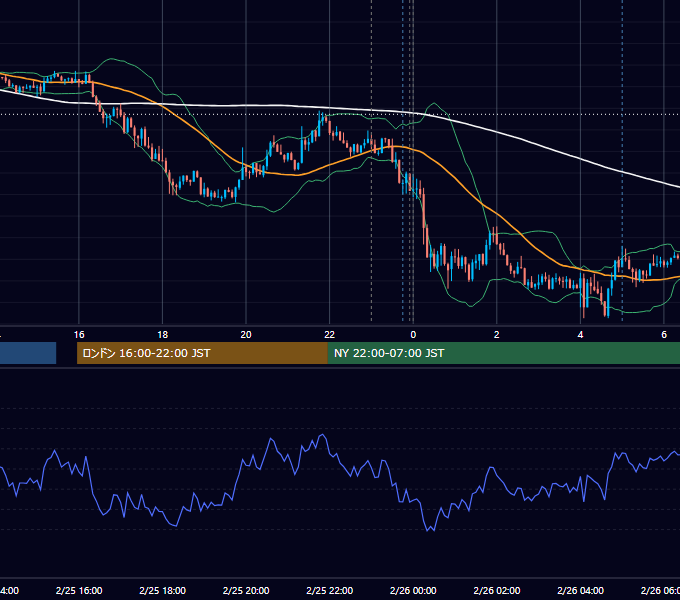Click the 22 hour label on upper axis
680x600 pixels.
(x=329, y=334)
